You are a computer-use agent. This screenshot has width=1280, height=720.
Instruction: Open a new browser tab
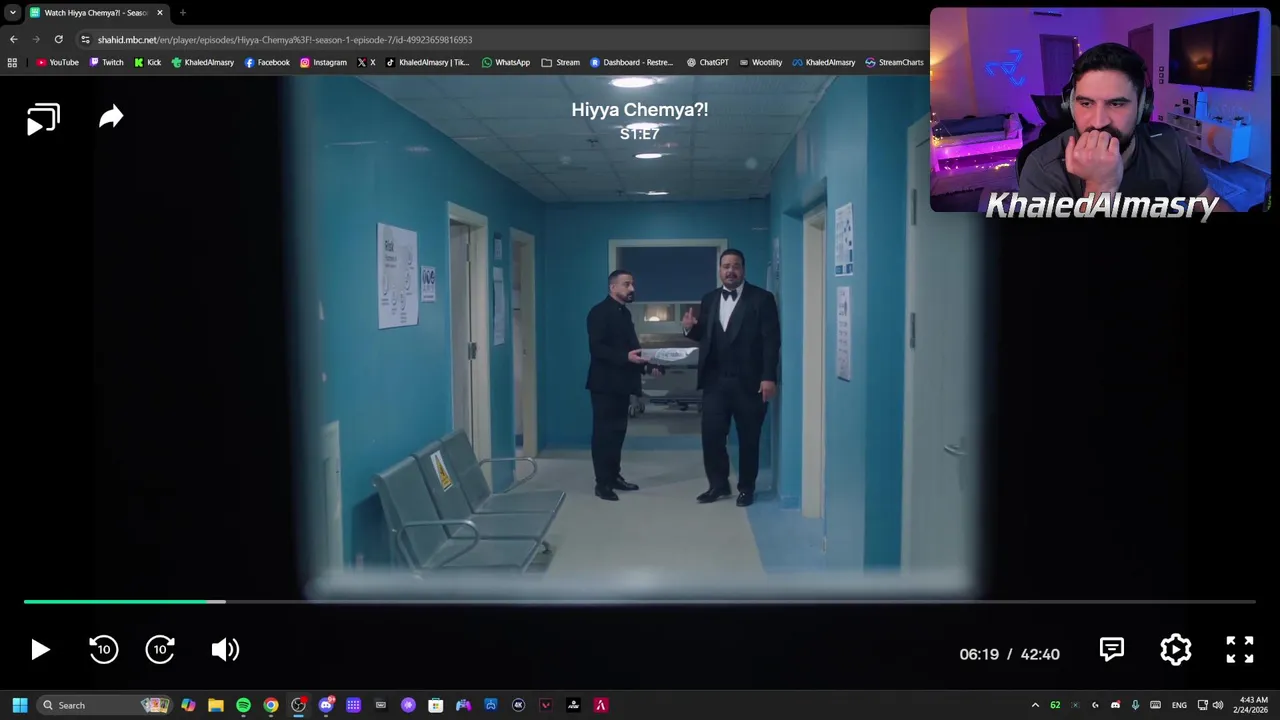pos(183,13)
